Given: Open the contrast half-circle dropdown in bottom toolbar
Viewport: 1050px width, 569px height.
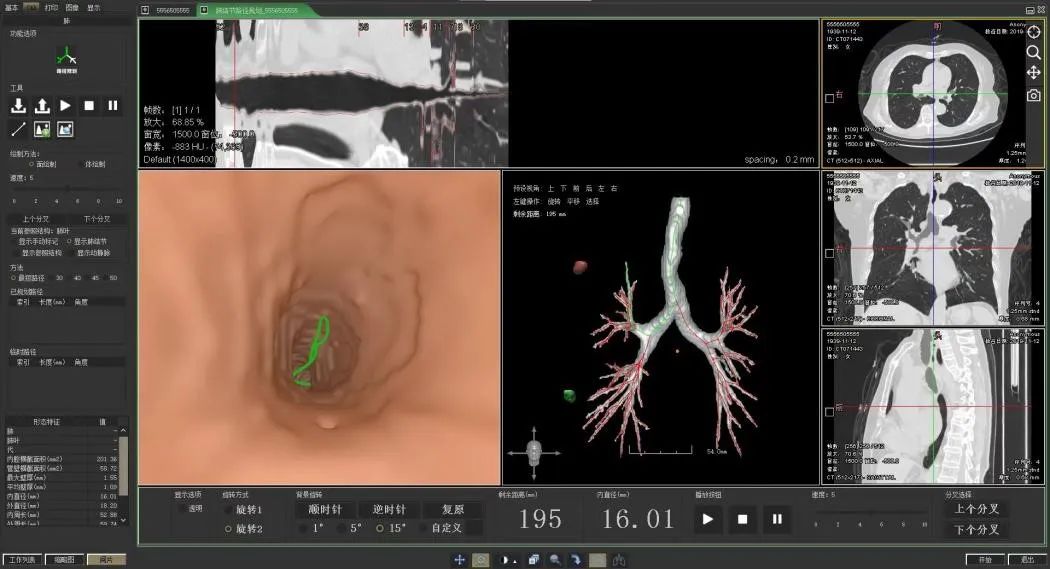Looking at the screenshot, I should pos(508,560).
